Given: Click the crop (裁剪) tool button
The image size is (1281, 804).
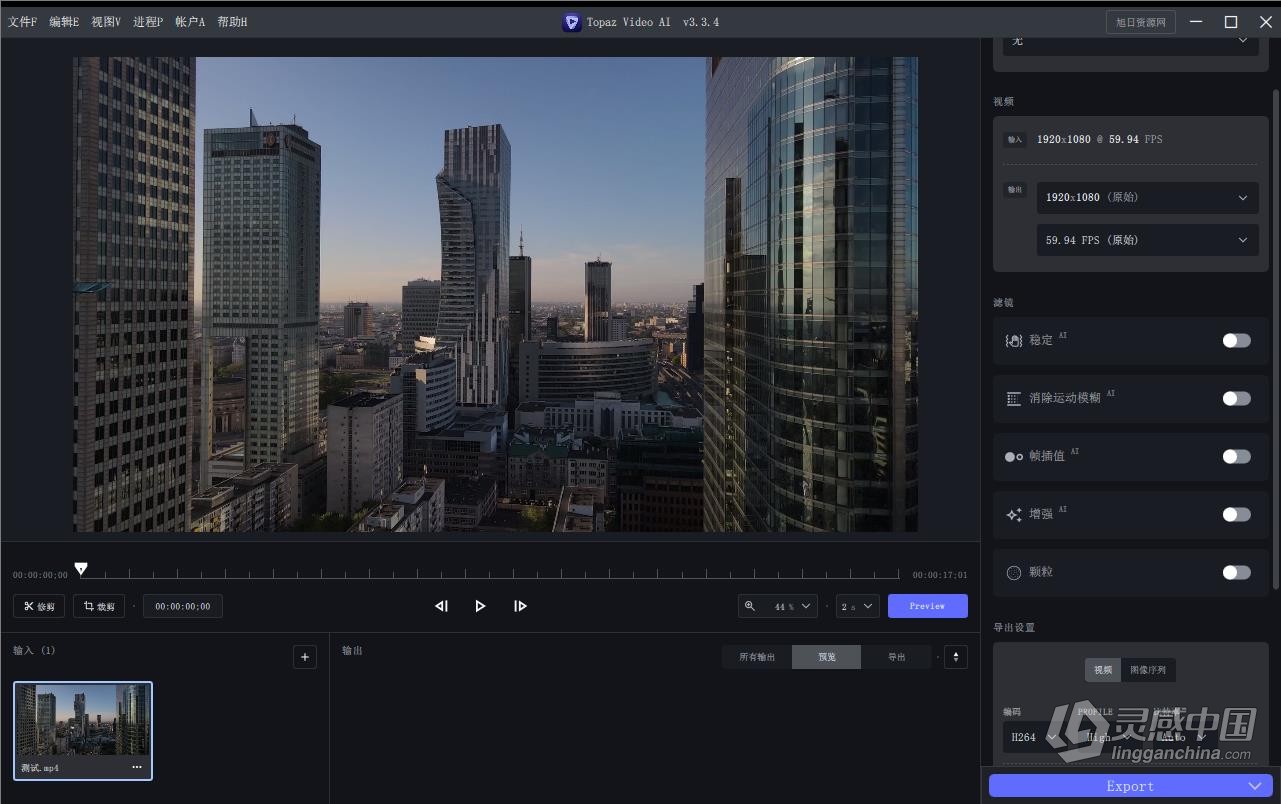Looking at the screenshot, I should coord(99,606).
